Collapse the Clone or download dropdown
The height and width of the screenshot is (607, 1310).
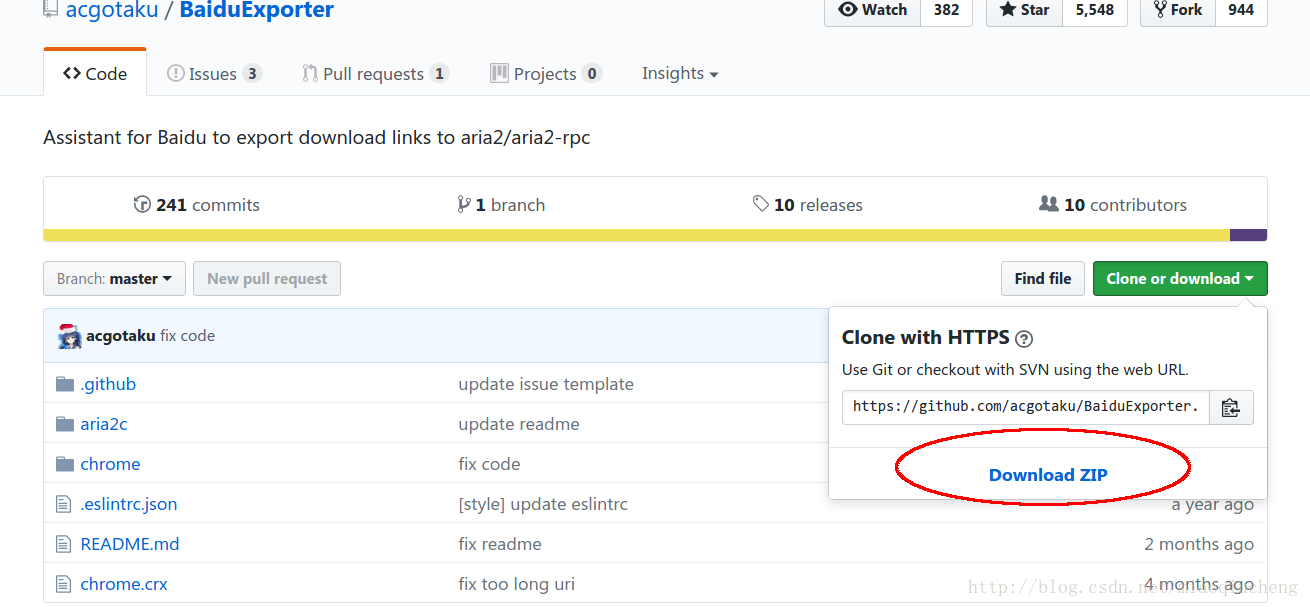(x=1179, y=279)
